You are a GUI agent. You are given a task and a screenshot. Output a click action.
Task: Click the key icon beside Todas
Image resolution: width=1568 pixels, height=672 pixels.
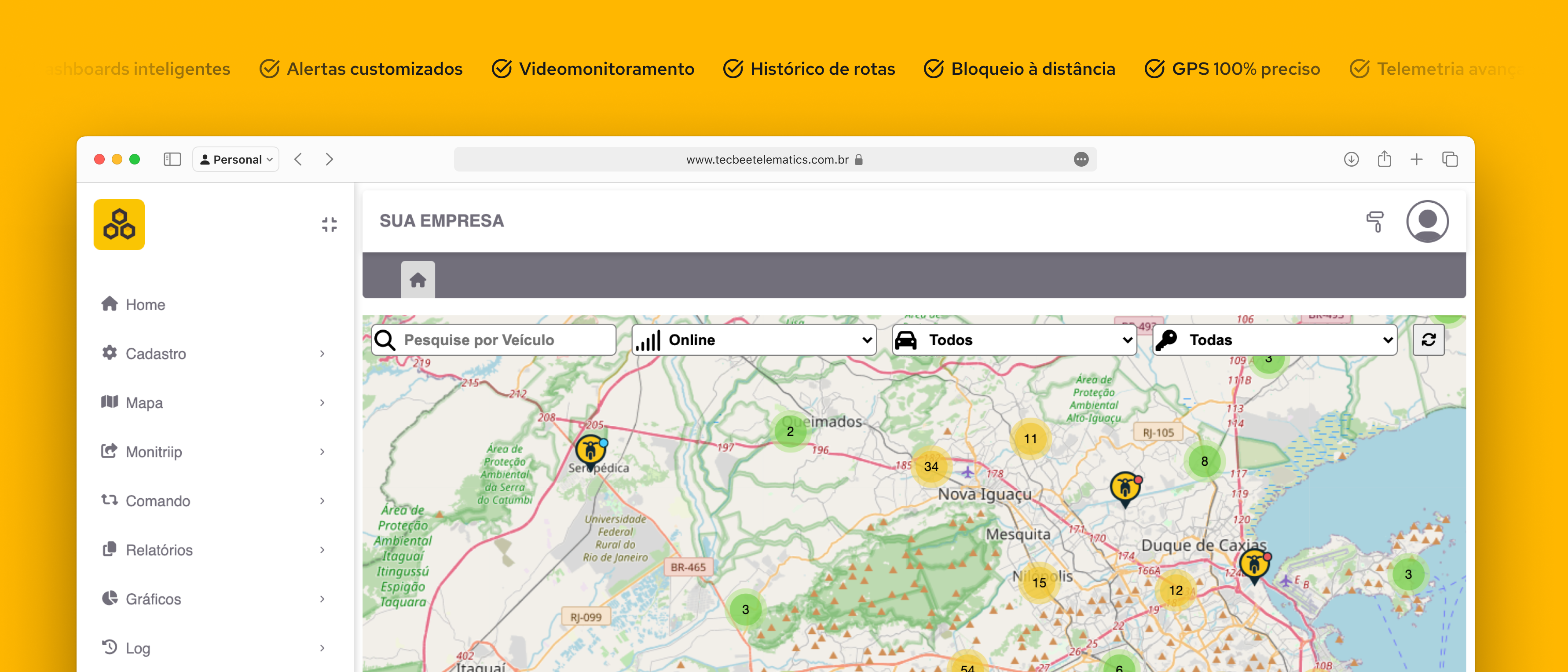click(x=1166, y=340)
